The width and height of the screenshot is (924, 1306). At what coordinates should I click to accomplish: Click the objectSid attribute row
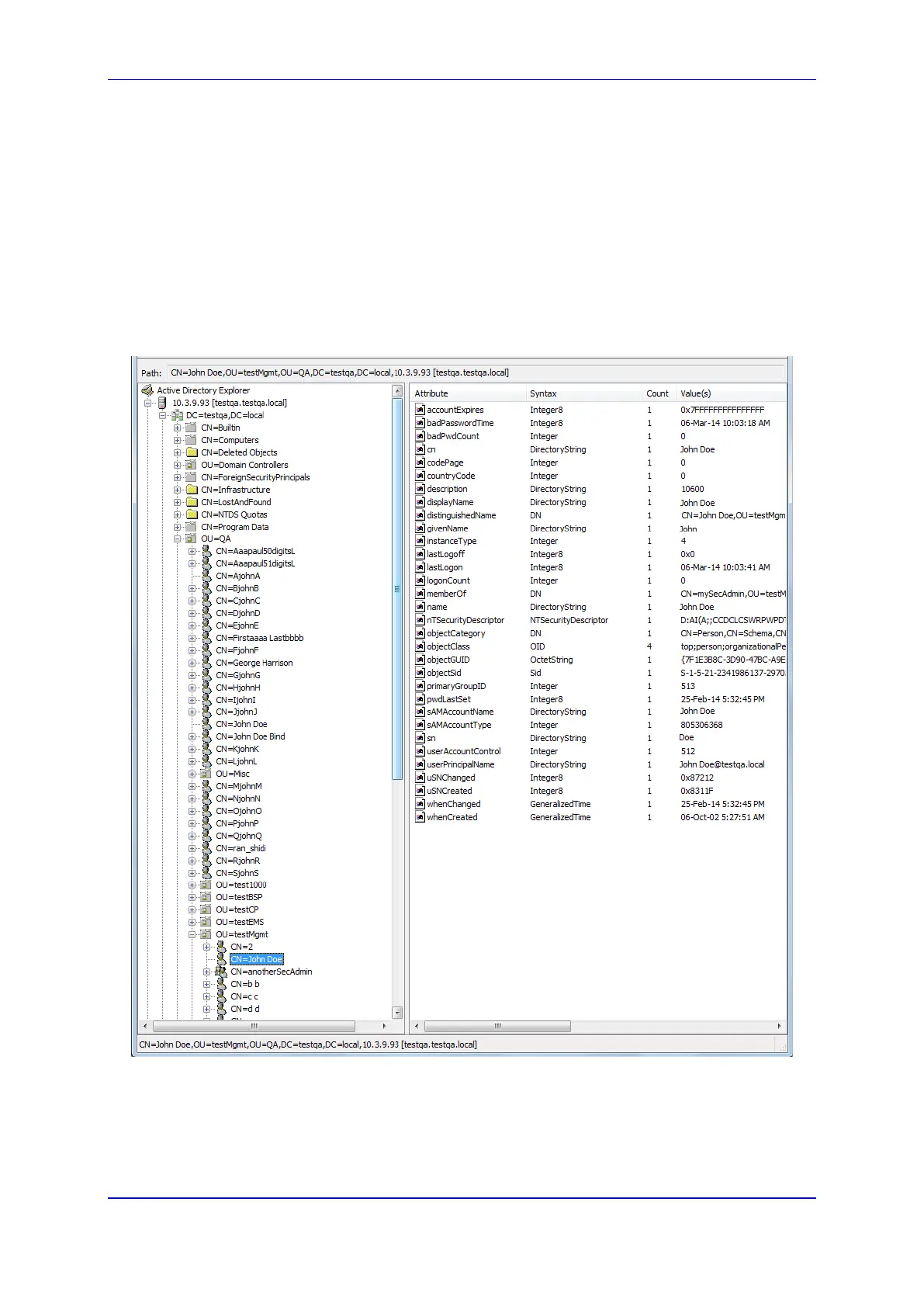coord(600,673)
